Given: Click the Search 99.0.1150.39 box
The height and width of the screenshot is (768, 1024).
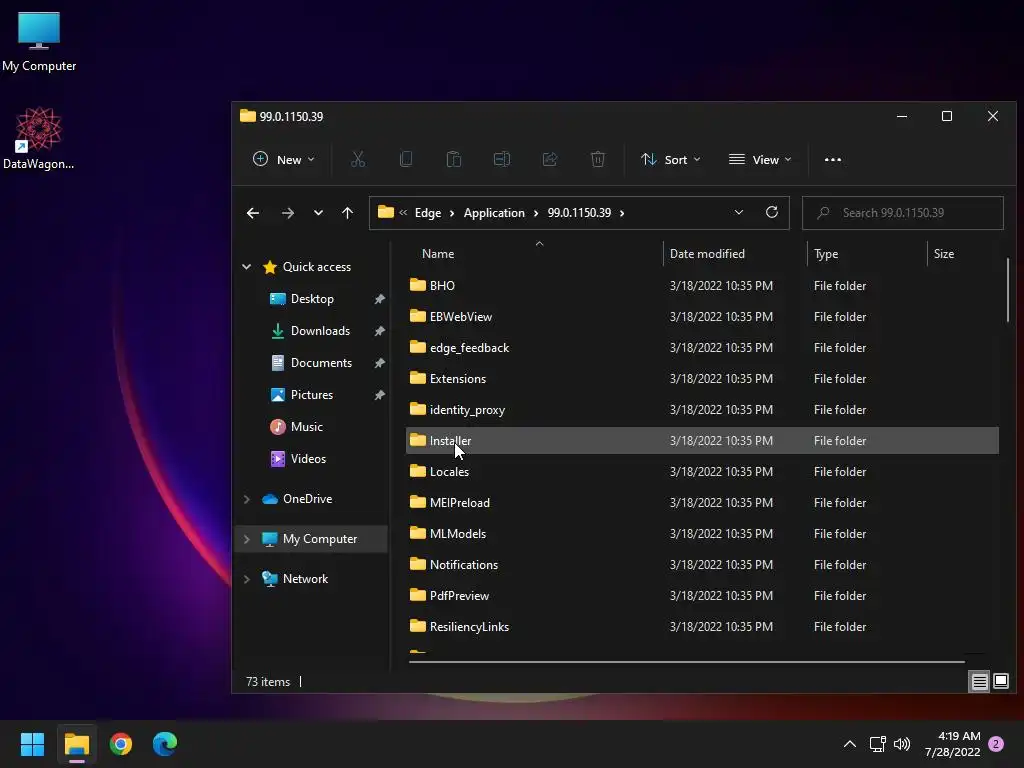Looking at the screenshot, I should 903,213.
